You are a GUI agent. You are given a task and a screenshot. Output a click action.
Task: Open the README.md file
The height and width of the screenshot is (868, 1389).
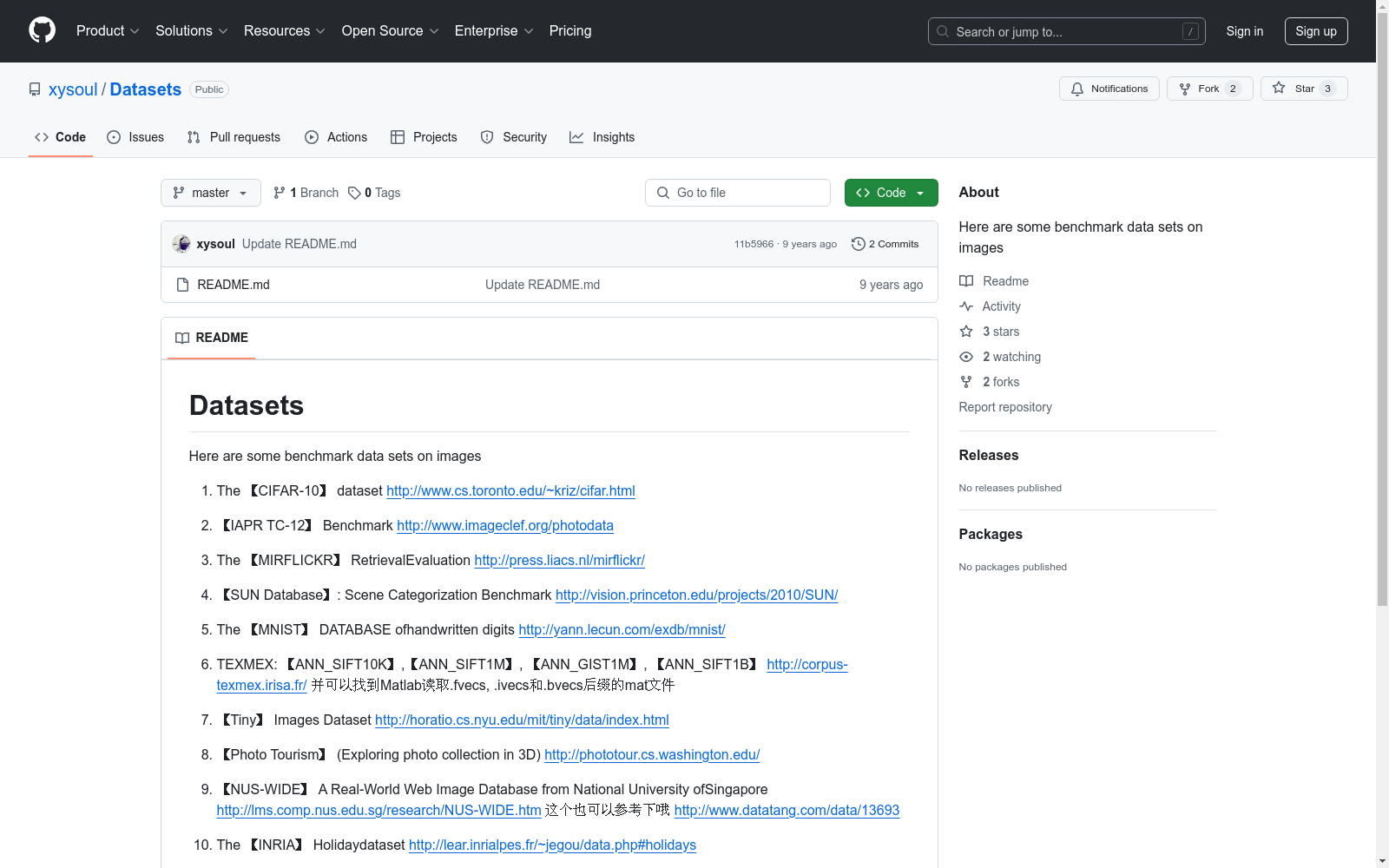tap(233, 285)
